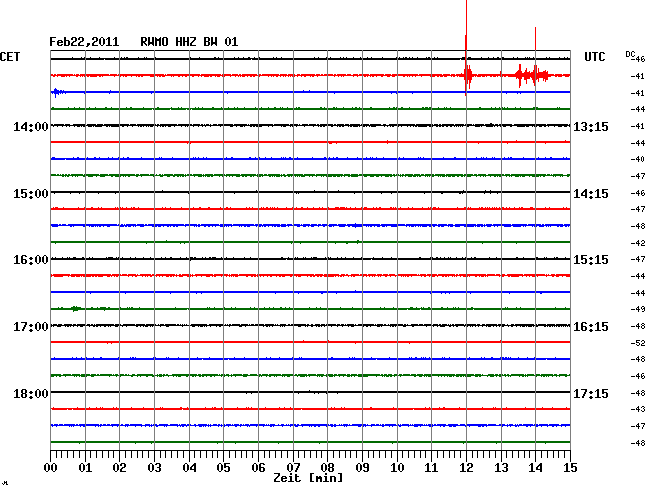Click the DC value -42
This screenshot has width=650, height=494.
click(x=638, y=243)
